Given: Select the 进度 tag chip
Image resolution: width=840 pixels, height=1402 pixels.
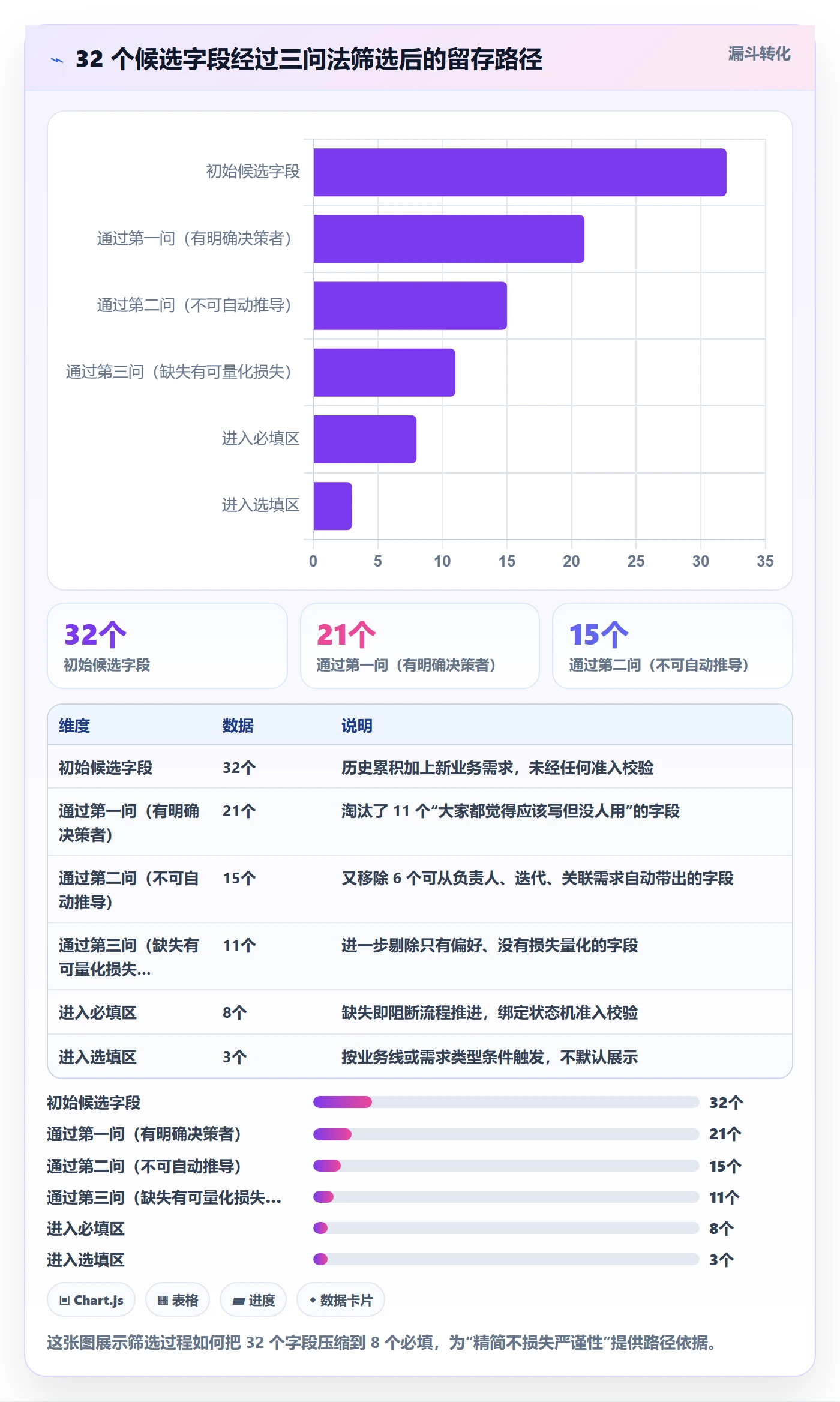Looking at the screenshot, I should coord(253,1300).
